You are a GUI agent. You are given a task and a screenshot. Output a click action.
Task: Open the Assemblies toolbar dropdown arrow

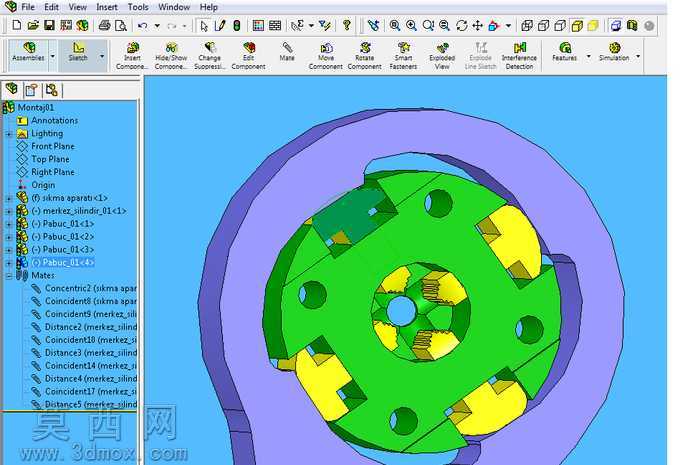tap(53, 56)
